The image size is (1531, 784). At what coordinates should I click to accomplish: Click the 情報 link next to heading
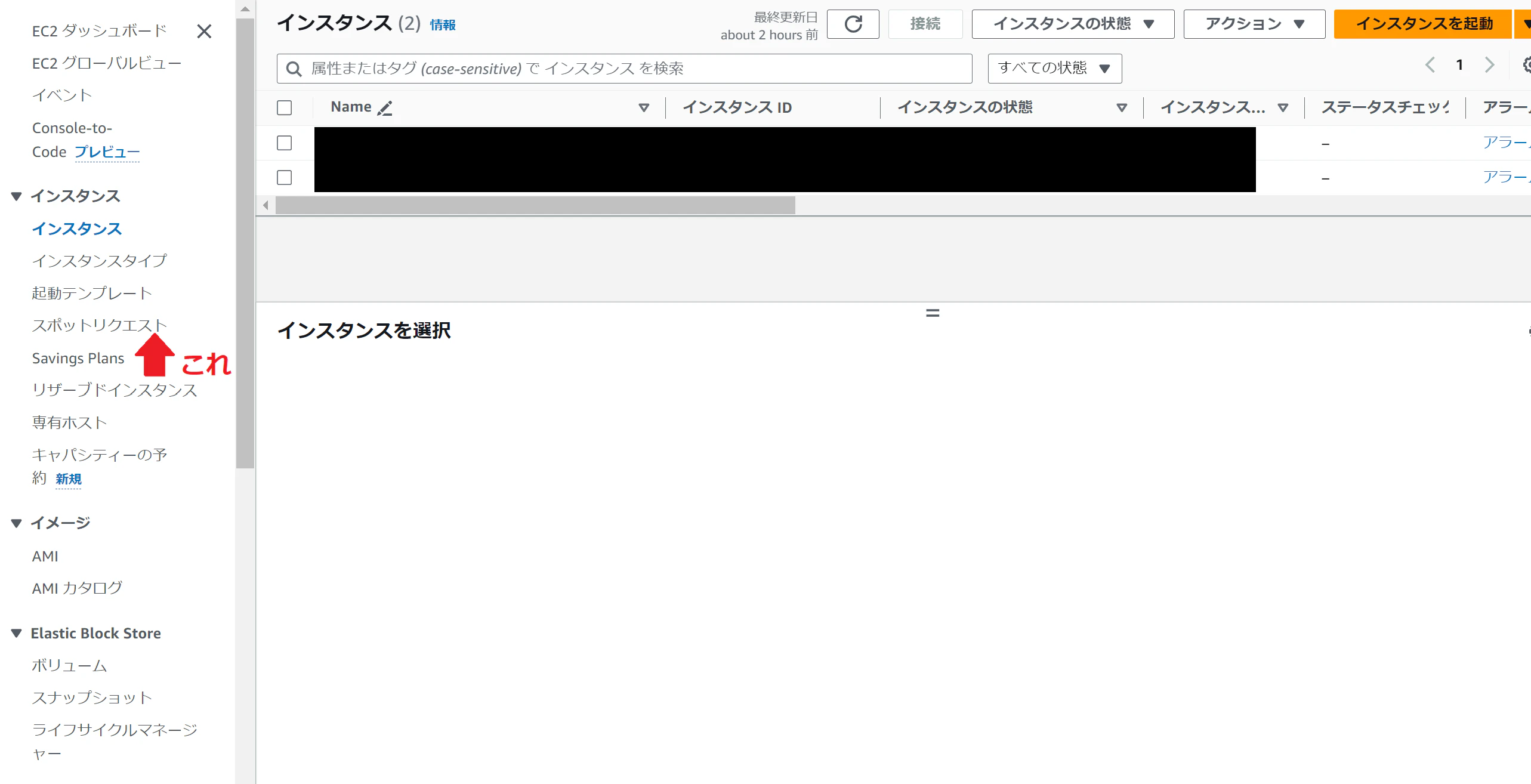point(442,25)
